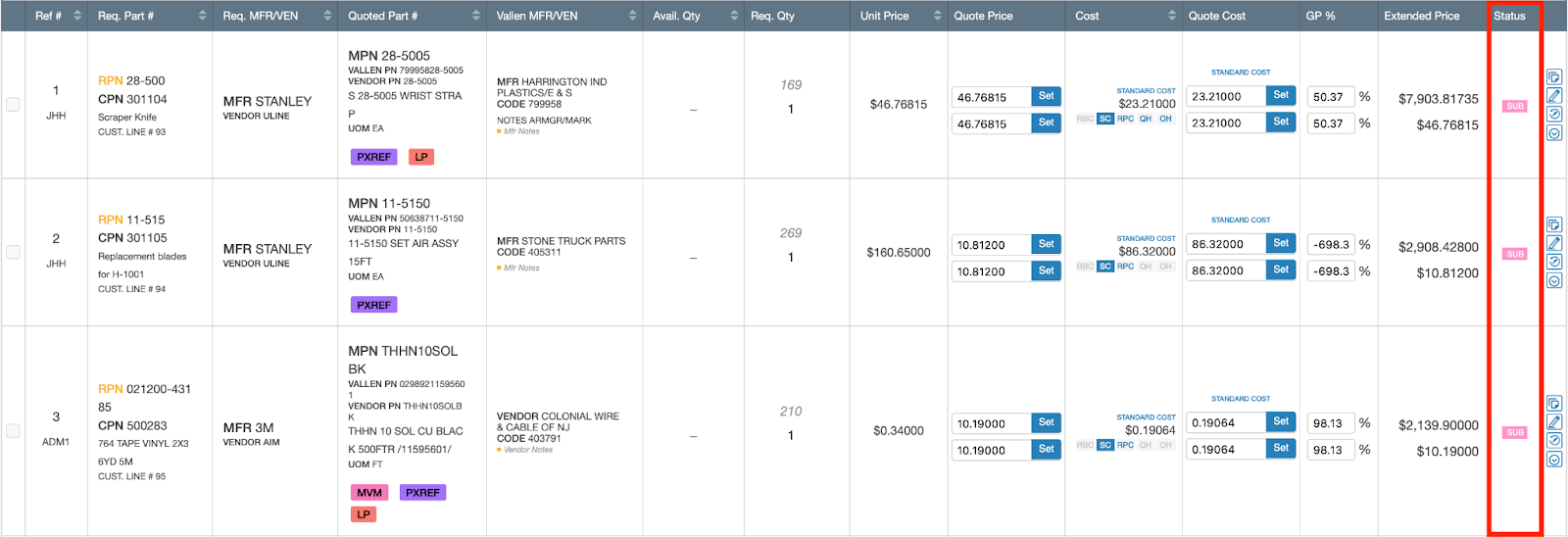
Task: Click the top GP % field showing 98.13
Action: 1330,423
